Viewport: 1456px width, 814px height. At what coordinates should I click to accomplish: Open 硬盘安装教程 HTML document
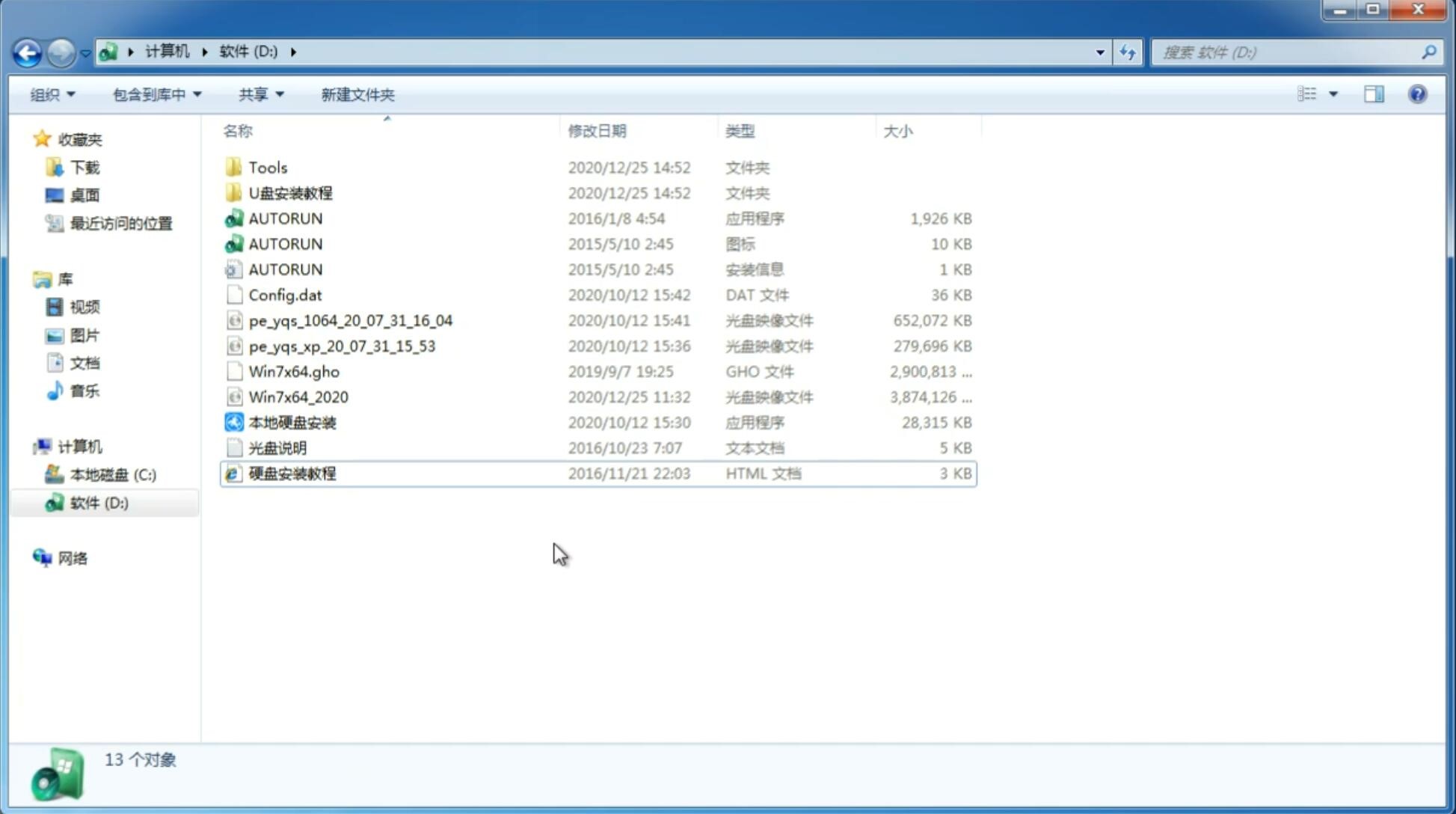tap(292, 473)
